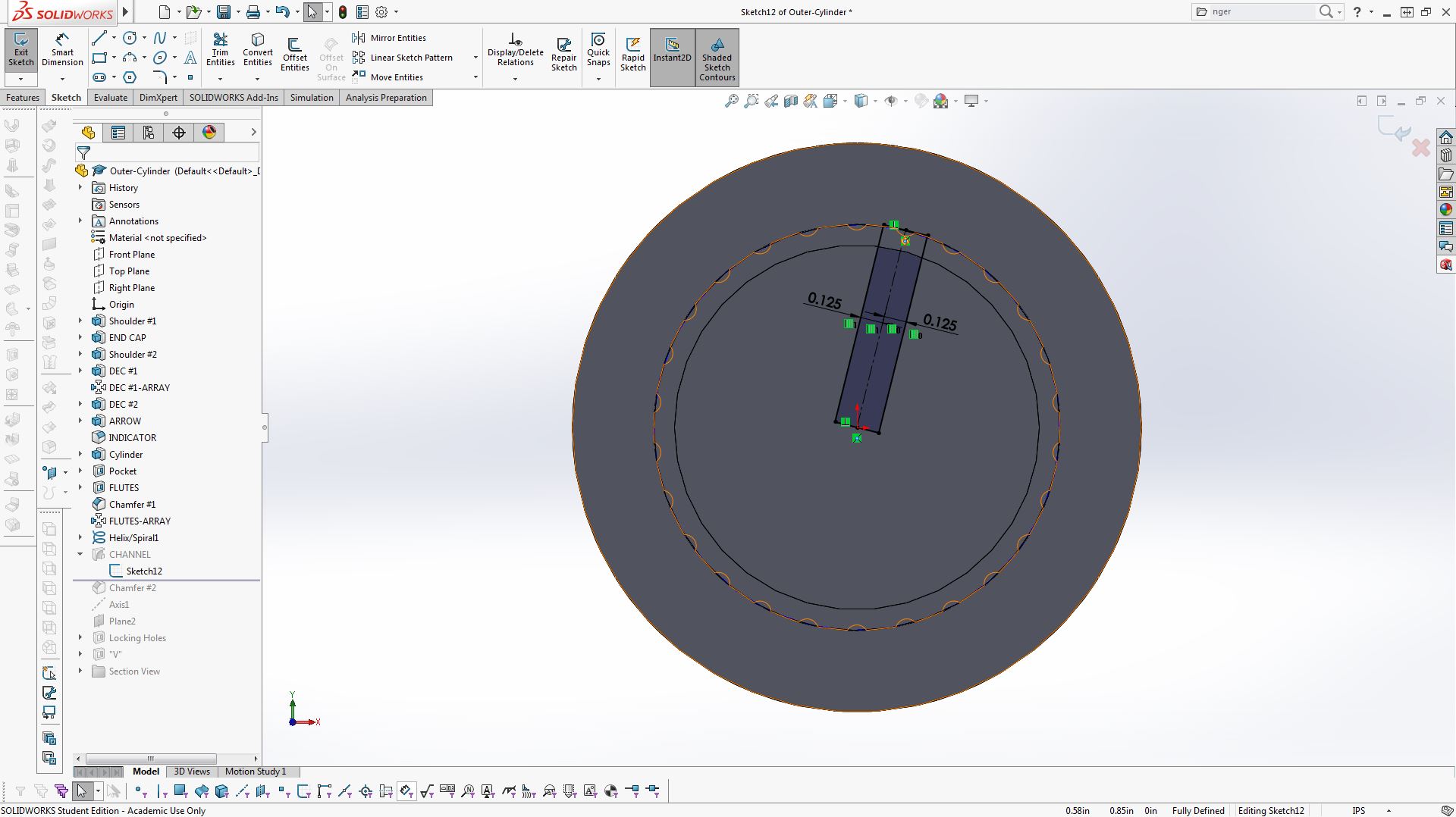
Task: Select the Line sketch tool
Action: [x=99, y=38]
